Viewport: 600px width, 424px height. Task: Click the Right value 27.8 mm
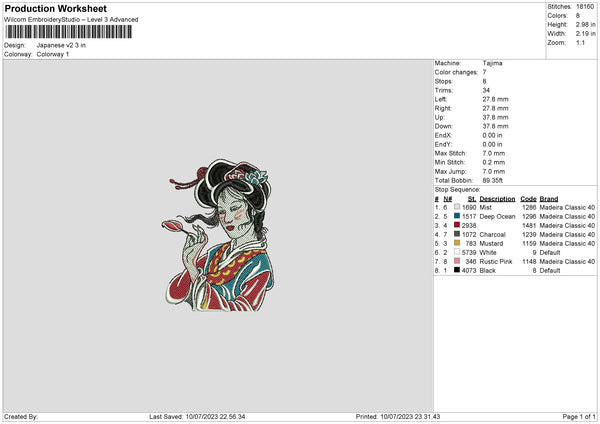tap(496, 108)
